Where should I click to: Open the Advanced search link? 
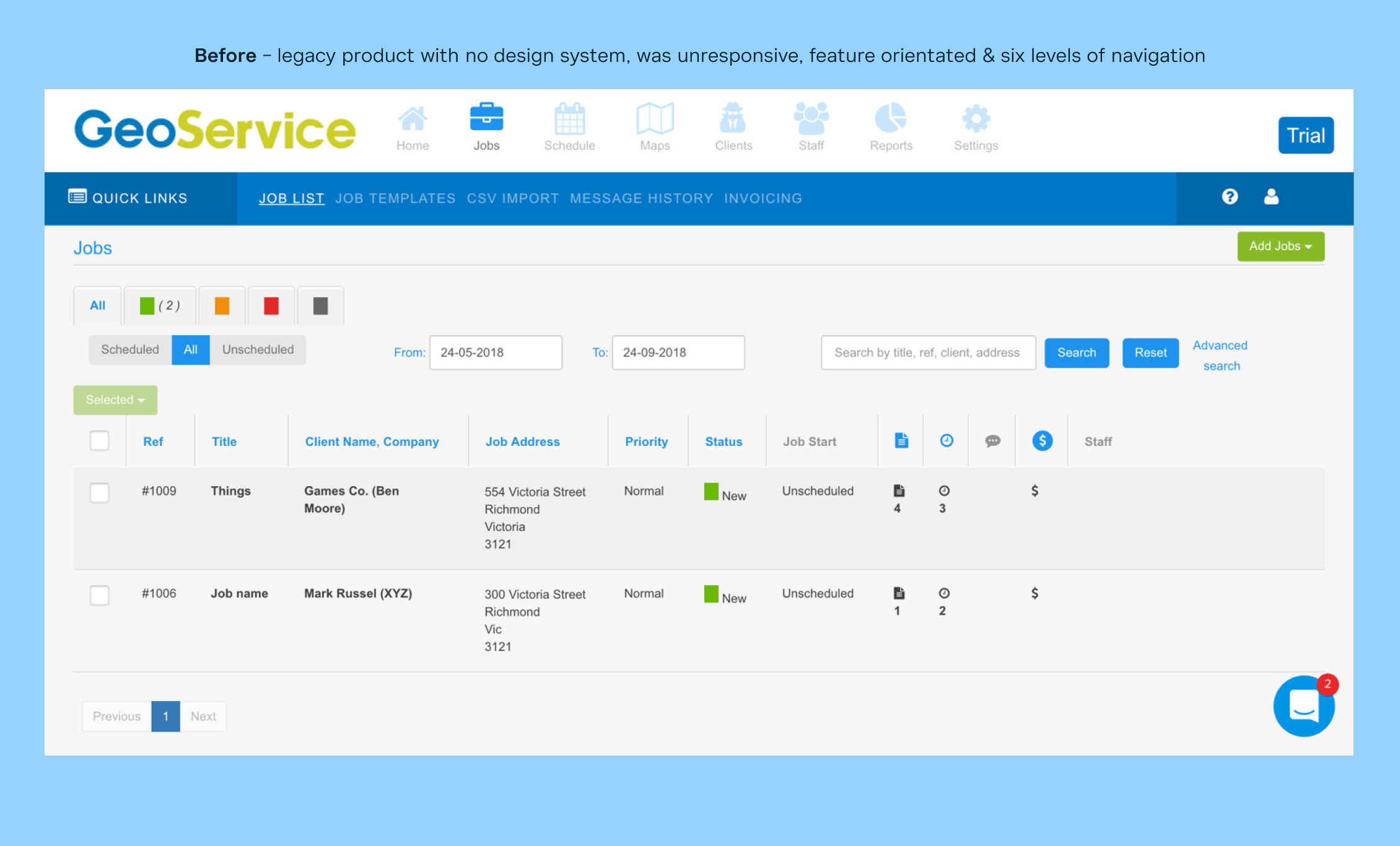coord(1220,355)
